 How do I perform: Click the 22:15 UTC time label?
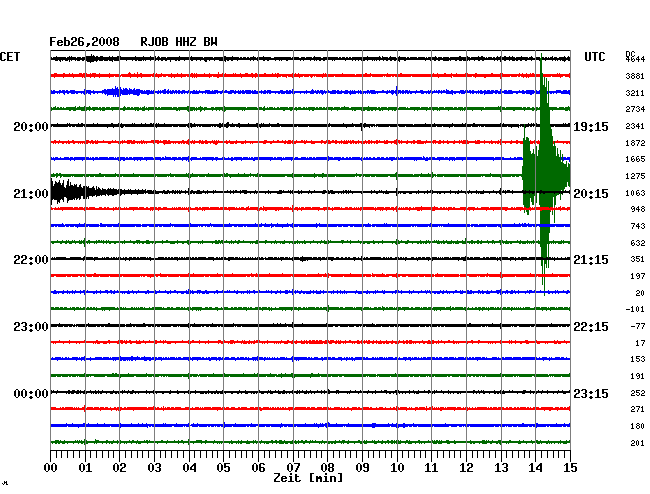click(591, 327)
